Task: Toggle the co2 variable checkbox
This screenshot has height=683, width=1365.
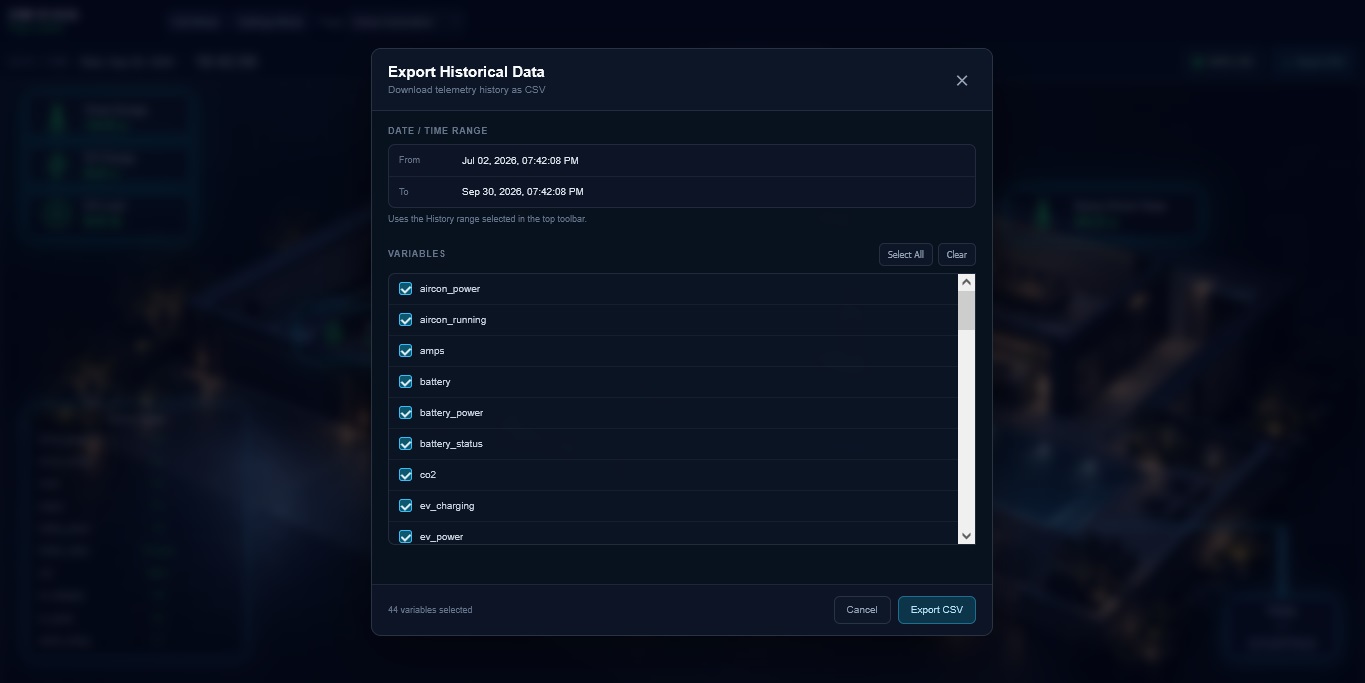Action: (406, 475)
